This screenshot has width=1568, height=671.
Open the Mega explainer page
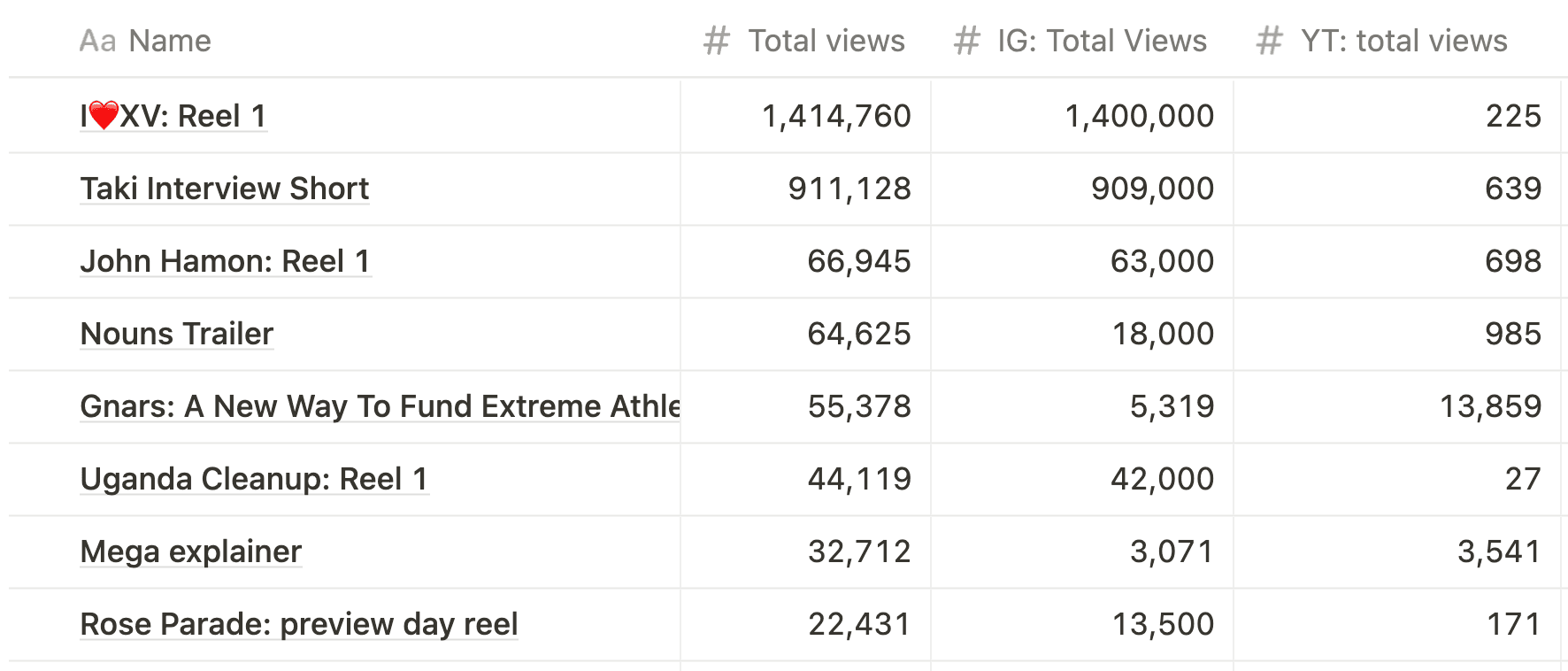(x=191, y=551)
